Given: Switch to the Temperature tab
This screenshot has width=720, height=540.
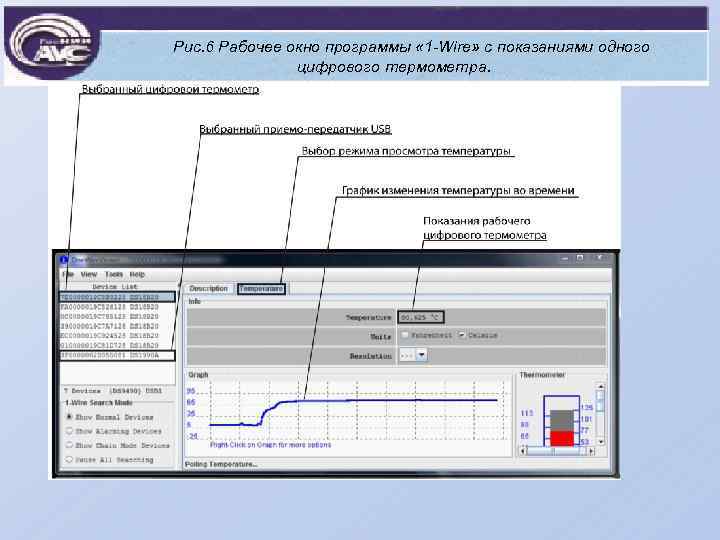Looking at the screenshot, I should [261, 288].
